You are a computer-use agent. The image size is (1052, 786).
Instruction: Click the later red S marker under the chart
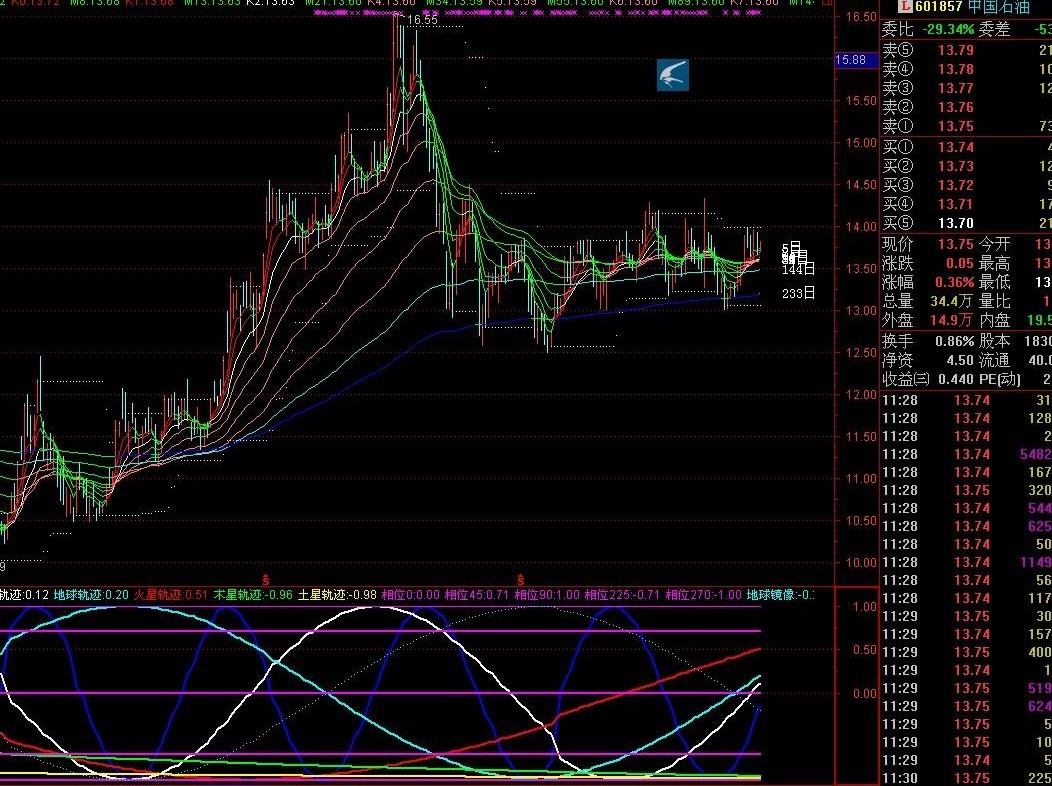tap(520, 579)
